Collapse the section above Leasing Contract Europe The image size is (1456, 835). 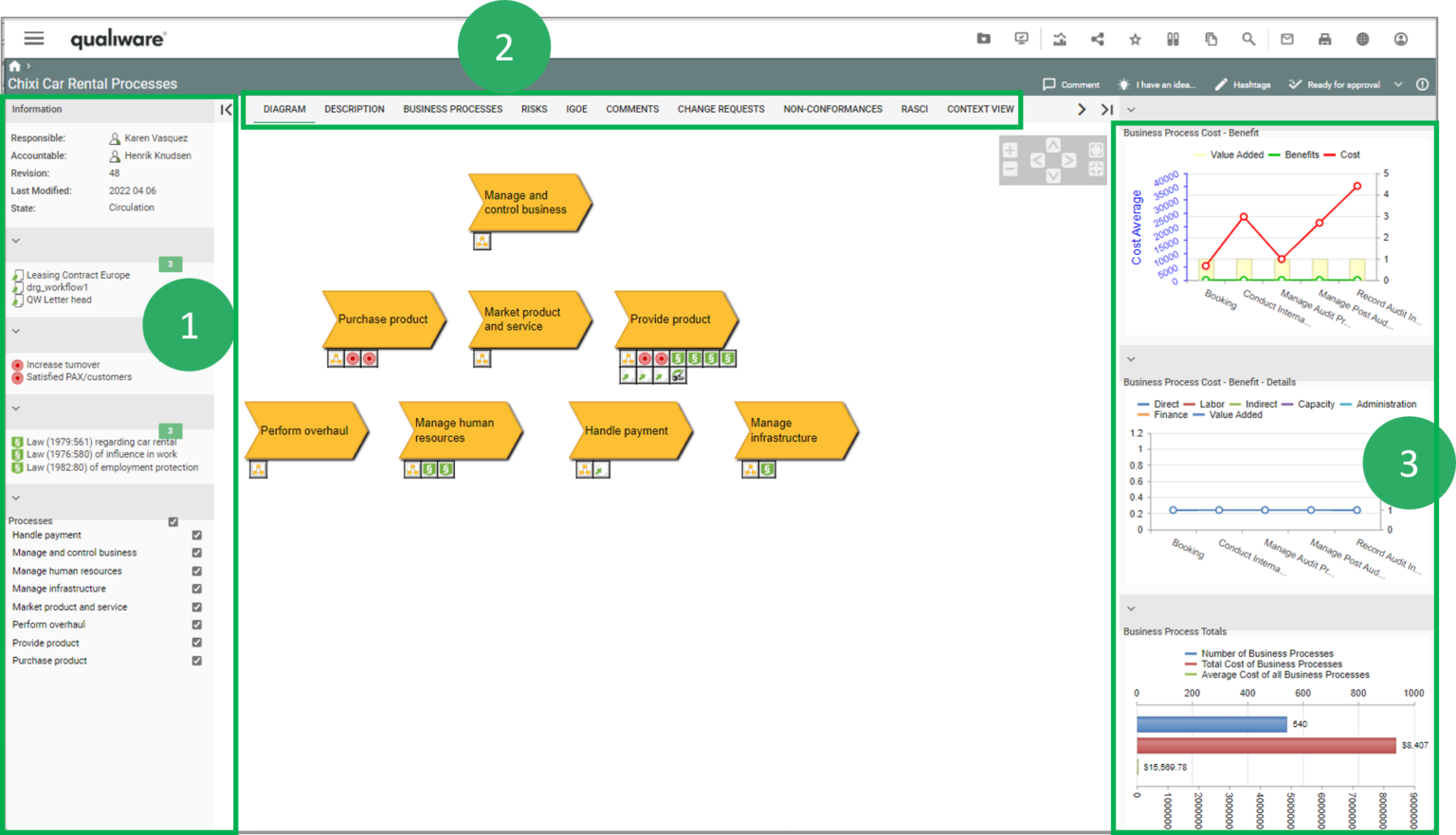16,241
